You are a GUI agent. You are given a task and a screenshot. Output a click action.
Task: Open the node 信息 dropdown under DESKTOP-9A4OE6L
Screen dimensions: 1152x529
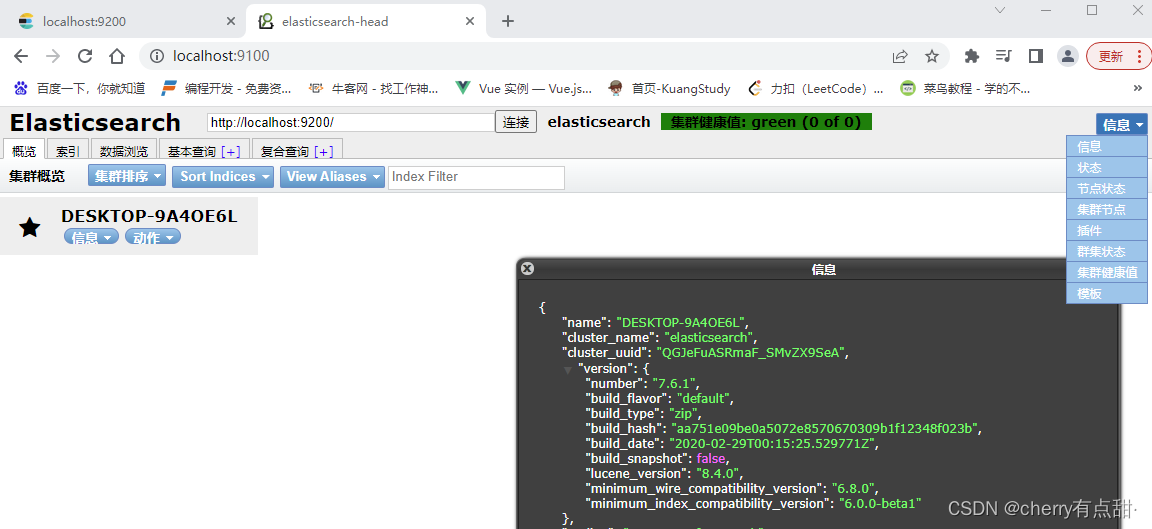coord(91,237)
